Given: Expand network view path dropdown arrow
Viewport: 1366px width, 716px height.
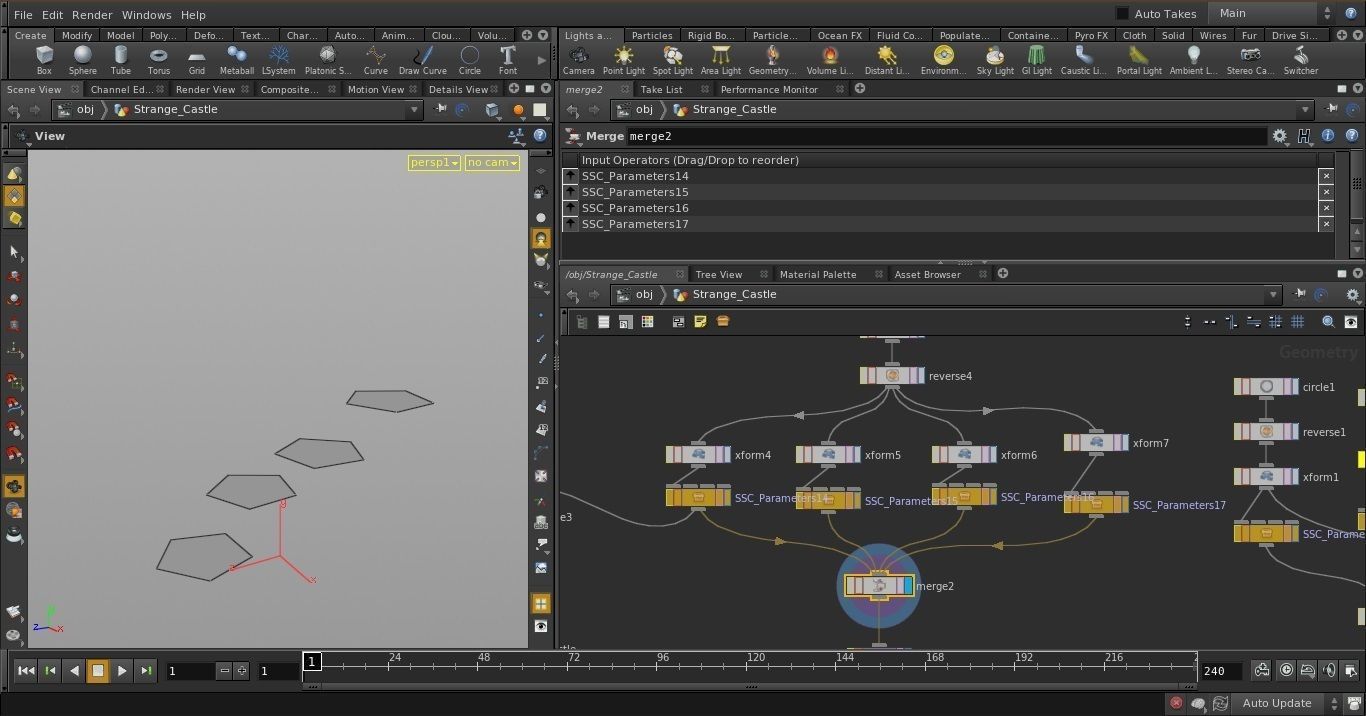Looking at the screenshot, I should pos(1273,295).
